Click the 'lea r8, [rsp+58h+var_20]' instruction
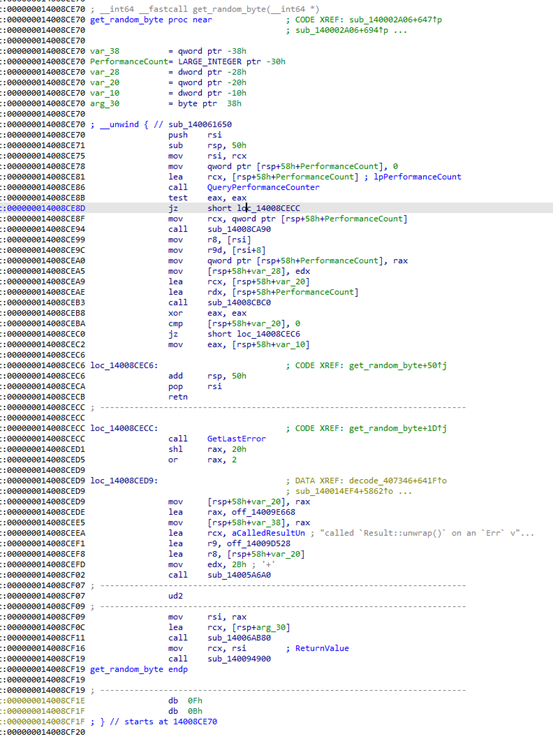 [236, 554]
